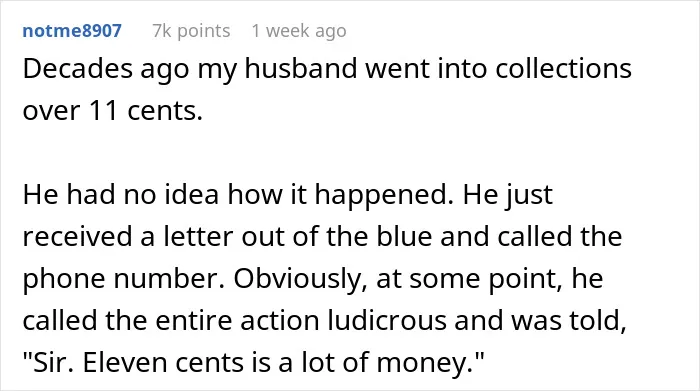700x391 pixels.
Task: Click the word 'Decades' in the comment
Action: [x=78, y=69]
